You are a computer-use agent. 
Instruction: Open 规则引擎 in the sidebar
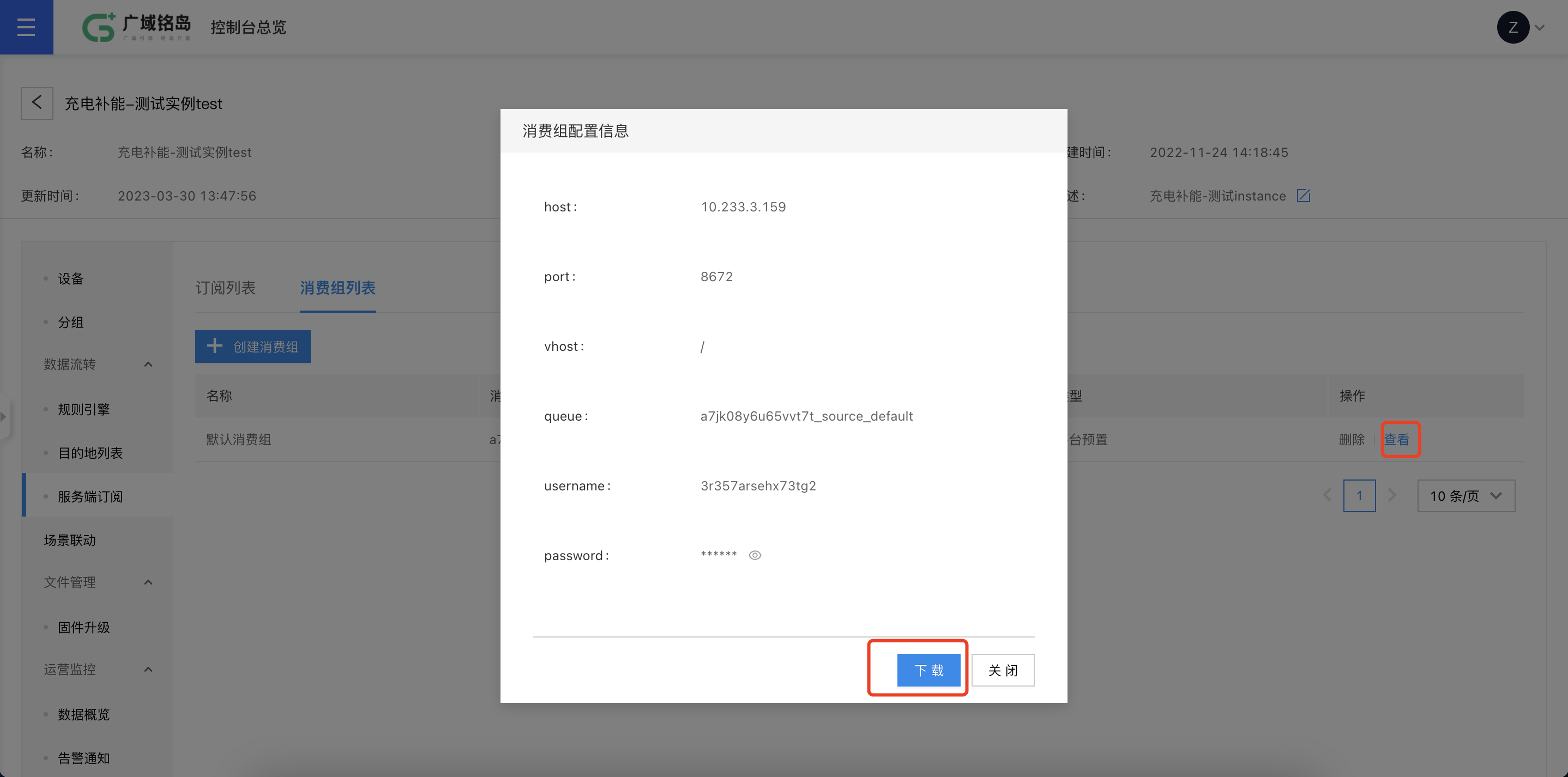(x=84, y=410)
